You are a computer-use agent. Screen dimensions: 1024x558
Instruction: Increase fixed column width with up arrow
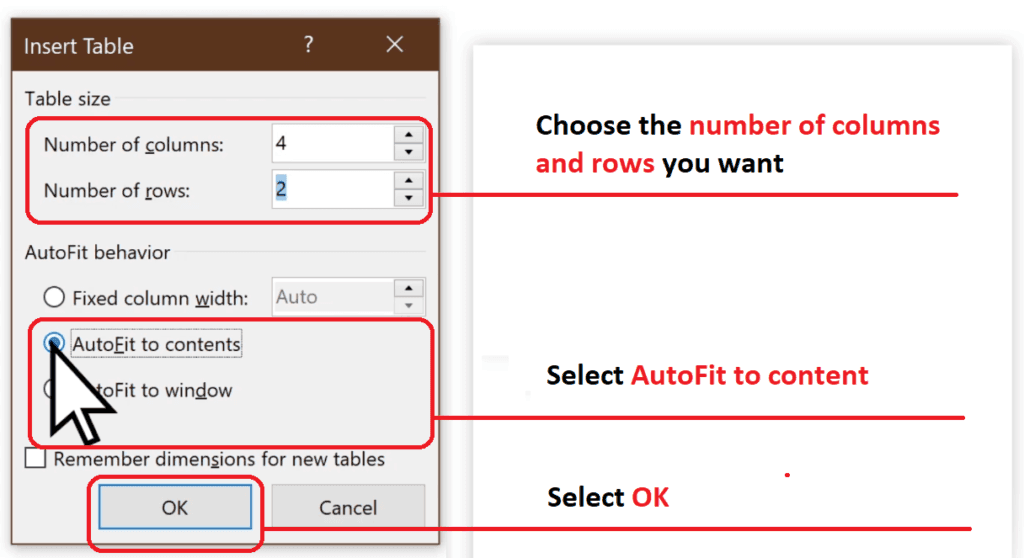[409, 288]
